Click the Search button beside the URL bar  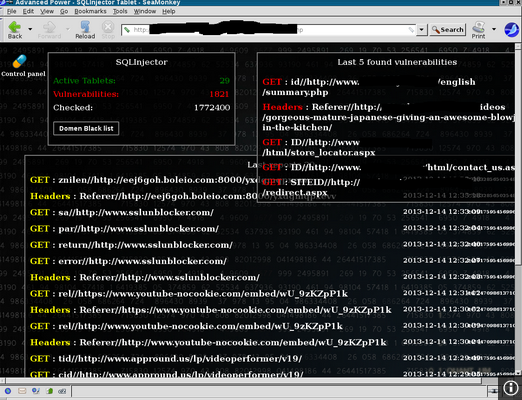[x=448, y=30]
